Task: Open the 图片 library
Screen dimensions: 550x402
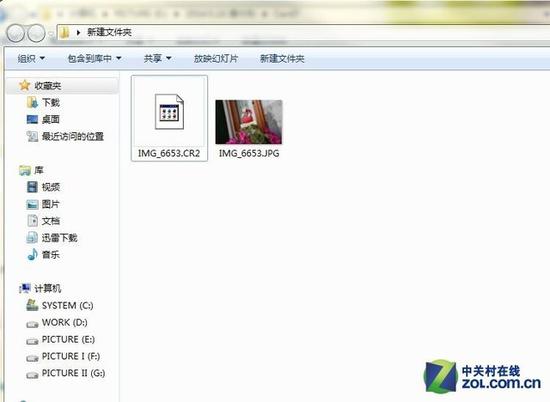Action: [x=51, y=204]
